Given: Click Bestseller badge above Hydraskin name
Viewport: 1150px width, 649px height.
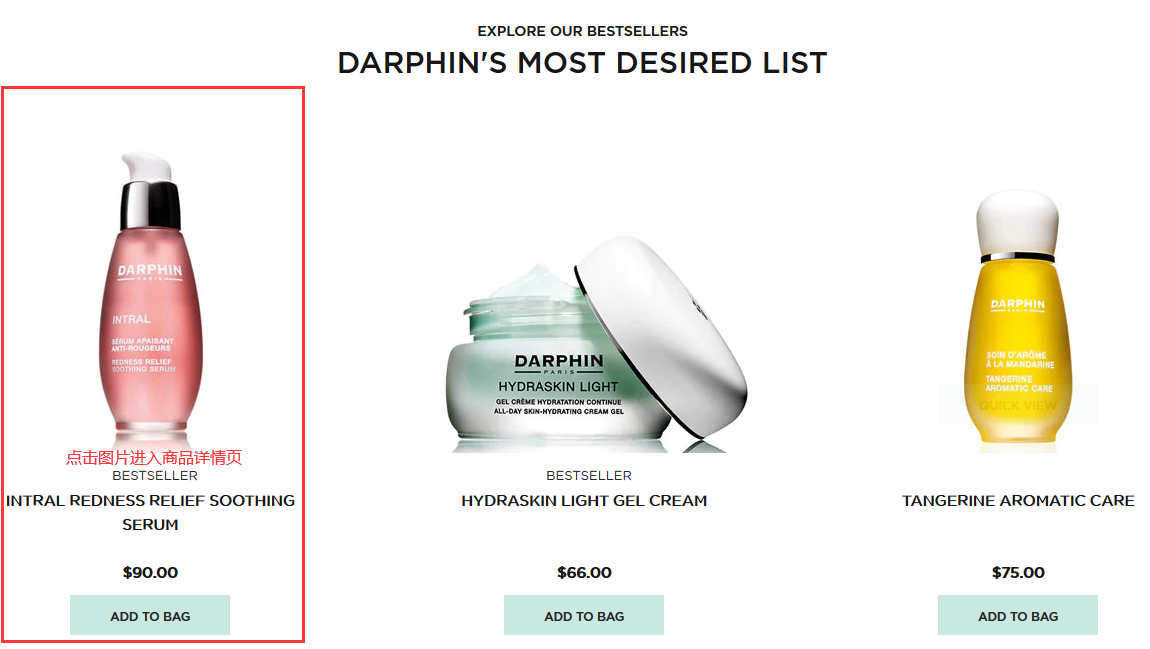Looking at the screenshot, I should (589, 476).
